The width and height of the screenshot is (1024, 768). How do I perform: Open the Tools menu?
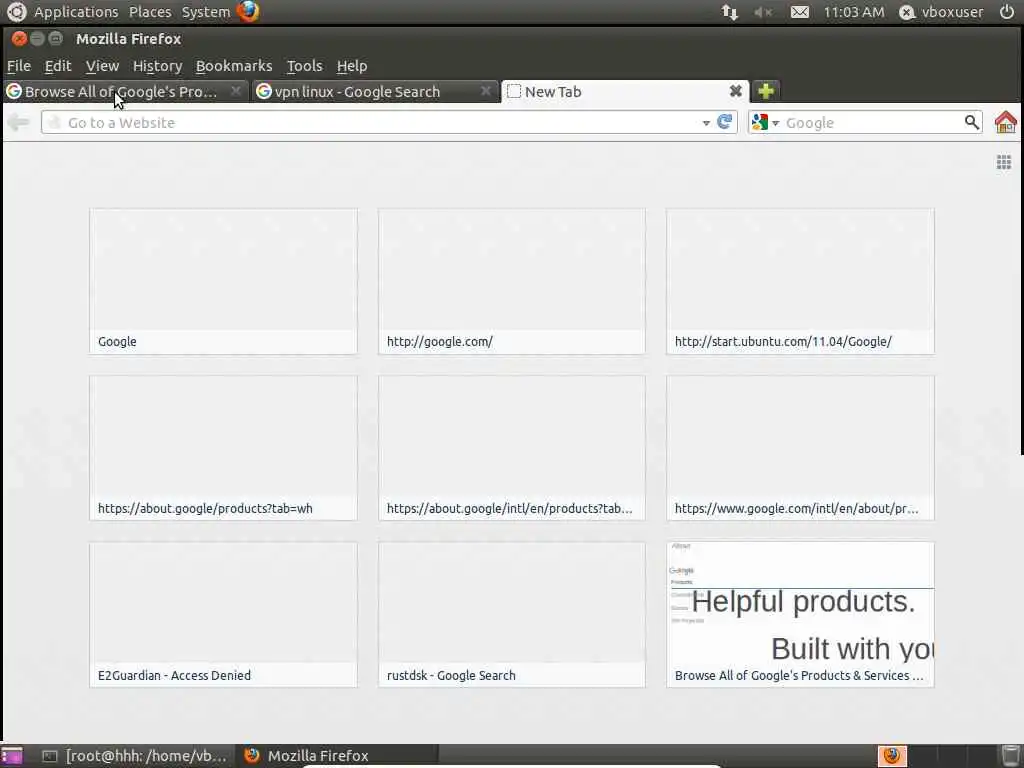tap(304, 66)
